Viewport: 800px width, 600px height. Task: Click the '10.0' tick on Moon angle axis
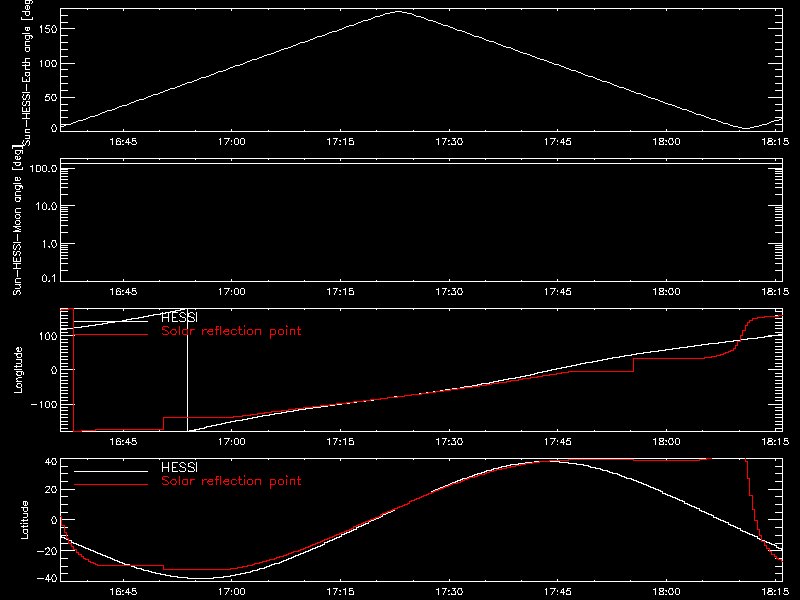click(46, 207)
